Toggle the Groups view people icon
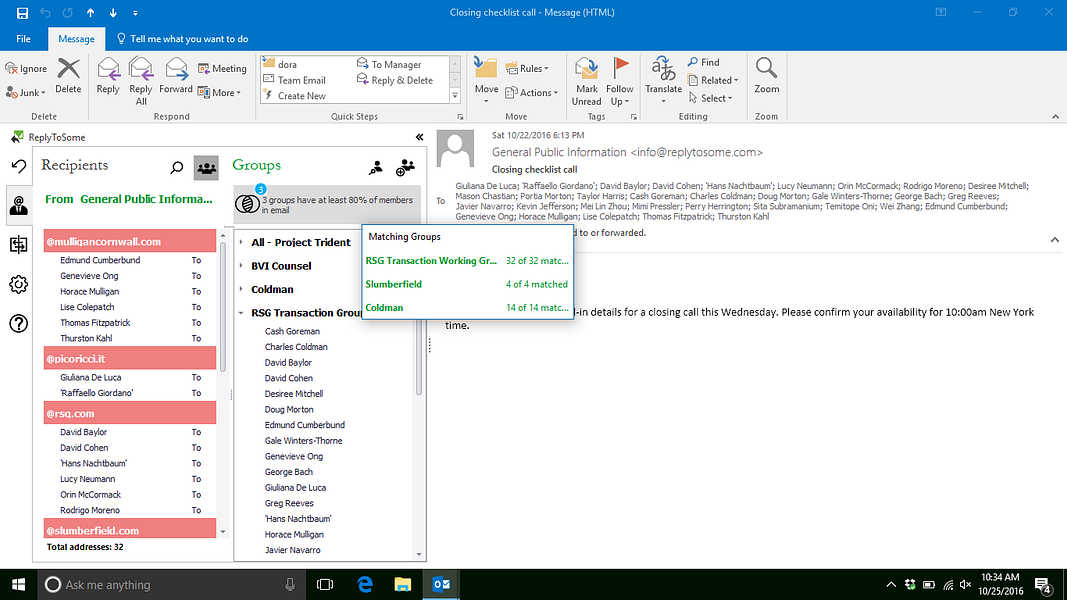Screen dimensions: 1067x600 coord(206,167)
